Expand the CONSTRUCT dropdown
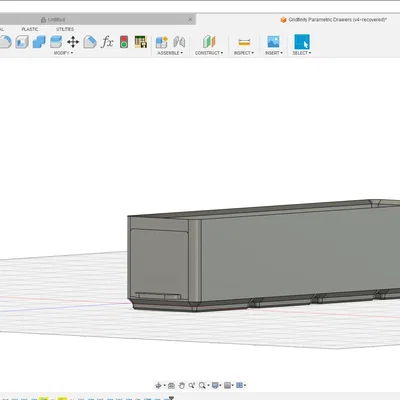Viewport: 400px width, 400px height. point(209,53)
